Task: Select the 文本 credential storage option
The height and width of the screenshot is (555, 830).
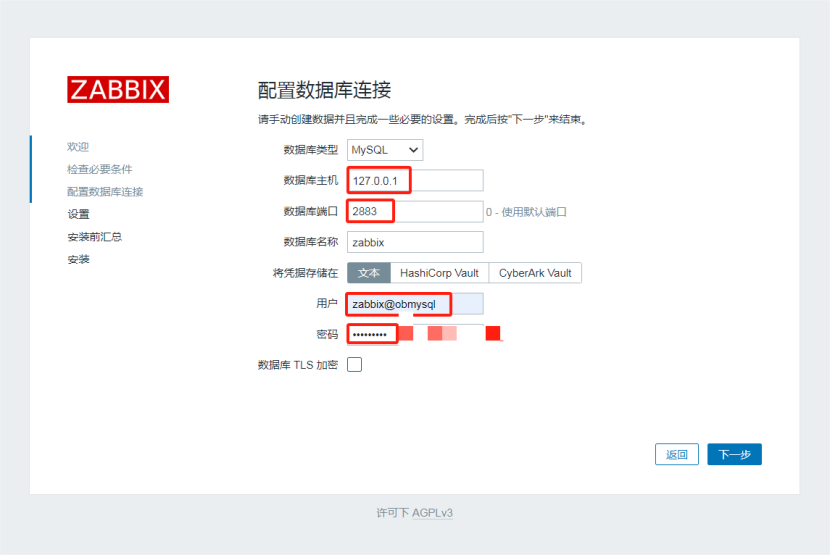Action: (x=369, y=273)
